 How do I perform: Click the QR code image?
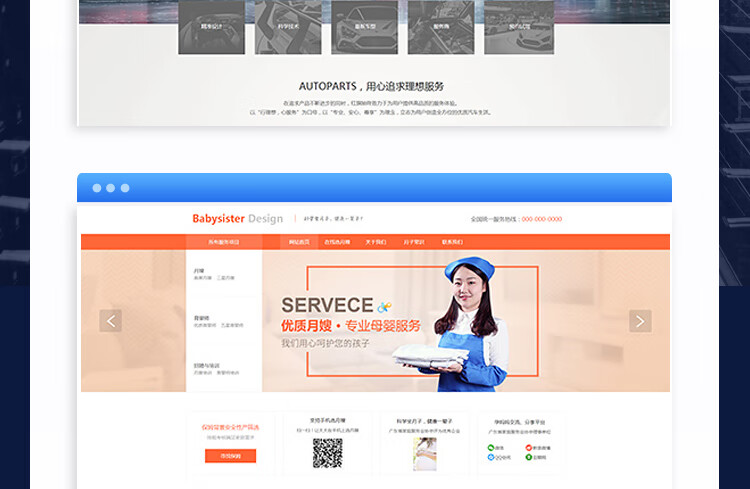(327, 453)
